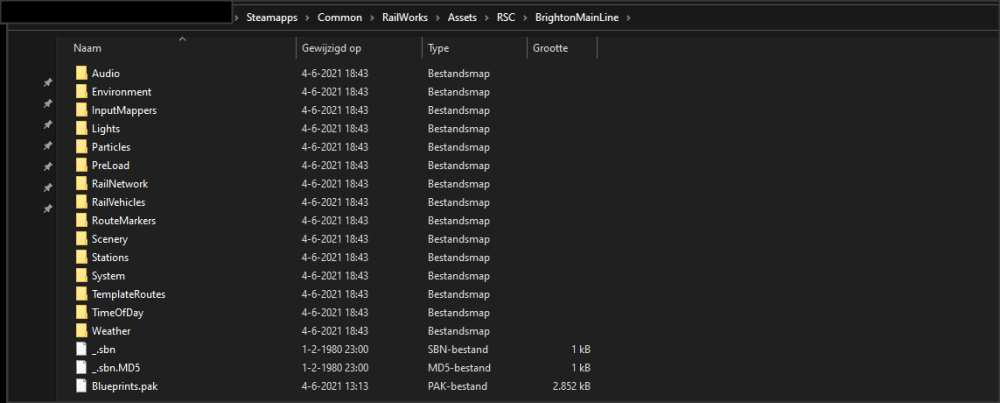
Task: Open the chevron dropdown between Assets and RSC
Action: coord(487,18)
